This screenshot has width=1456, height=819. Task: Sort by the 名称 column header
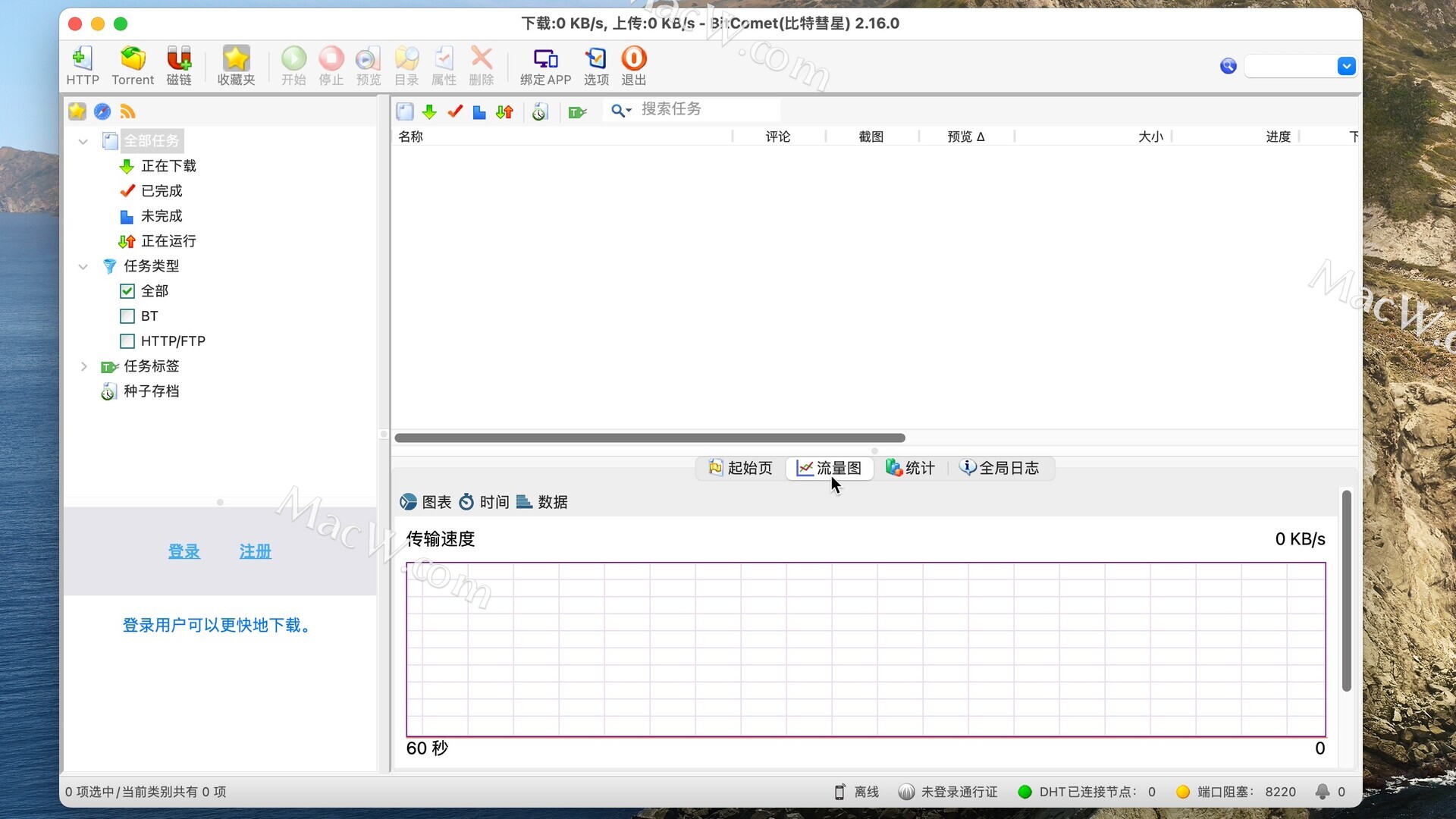click(x=562, y=136)
